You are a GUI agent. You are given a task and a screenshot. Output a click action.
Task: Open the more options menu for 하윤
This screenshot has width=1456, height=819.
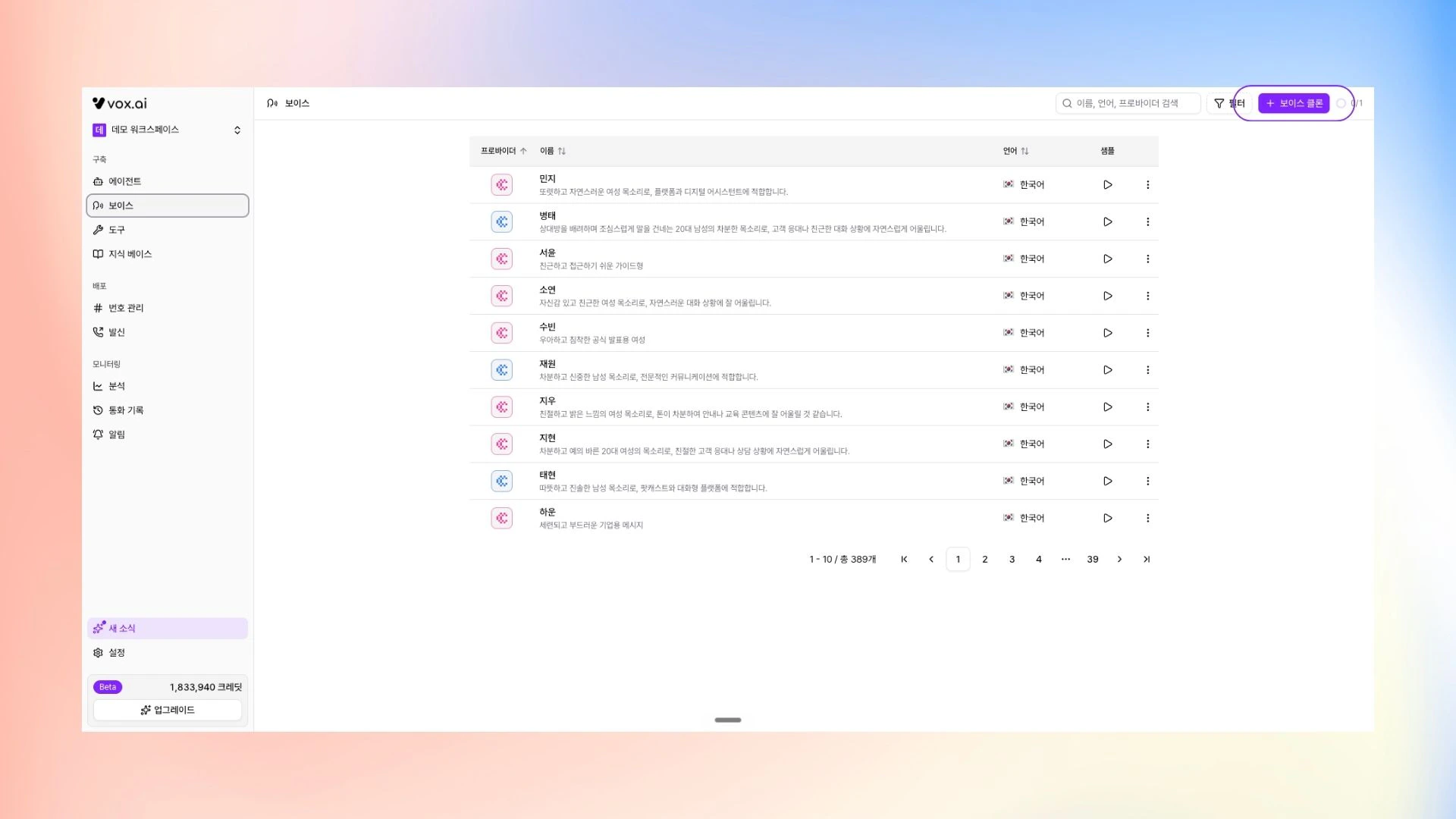pyautogui.click(x=1147, y=519)
